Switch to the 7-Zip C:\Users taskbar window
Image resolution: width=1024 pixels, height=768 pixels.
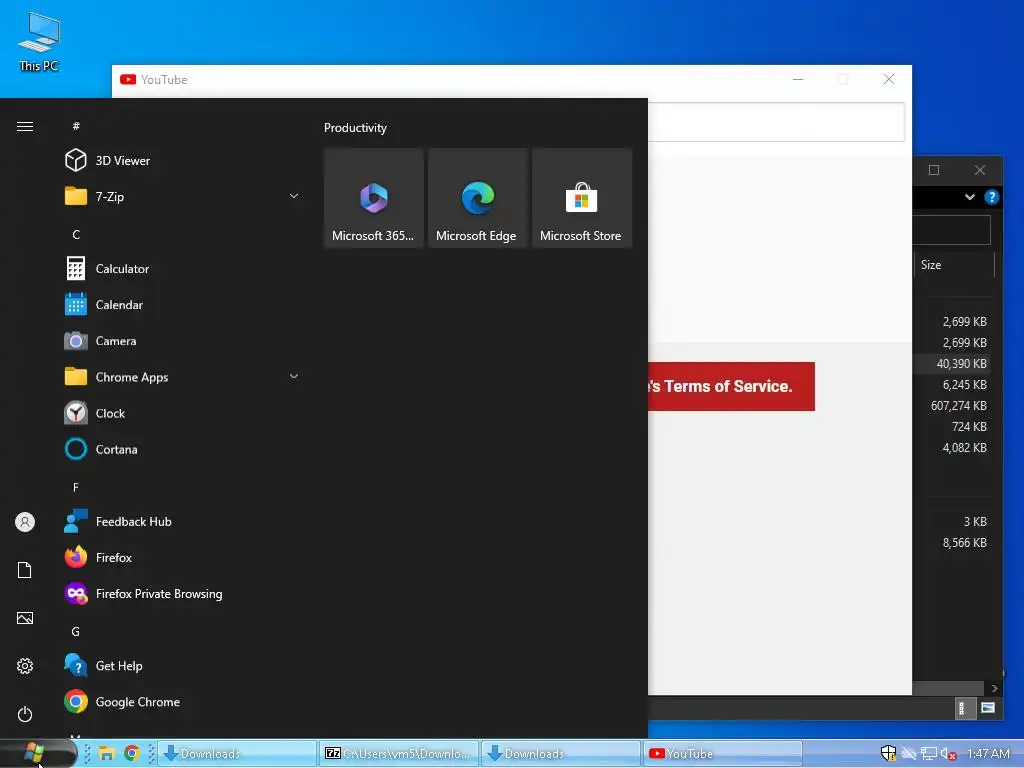pyautogui.click(x=399, y=754)
